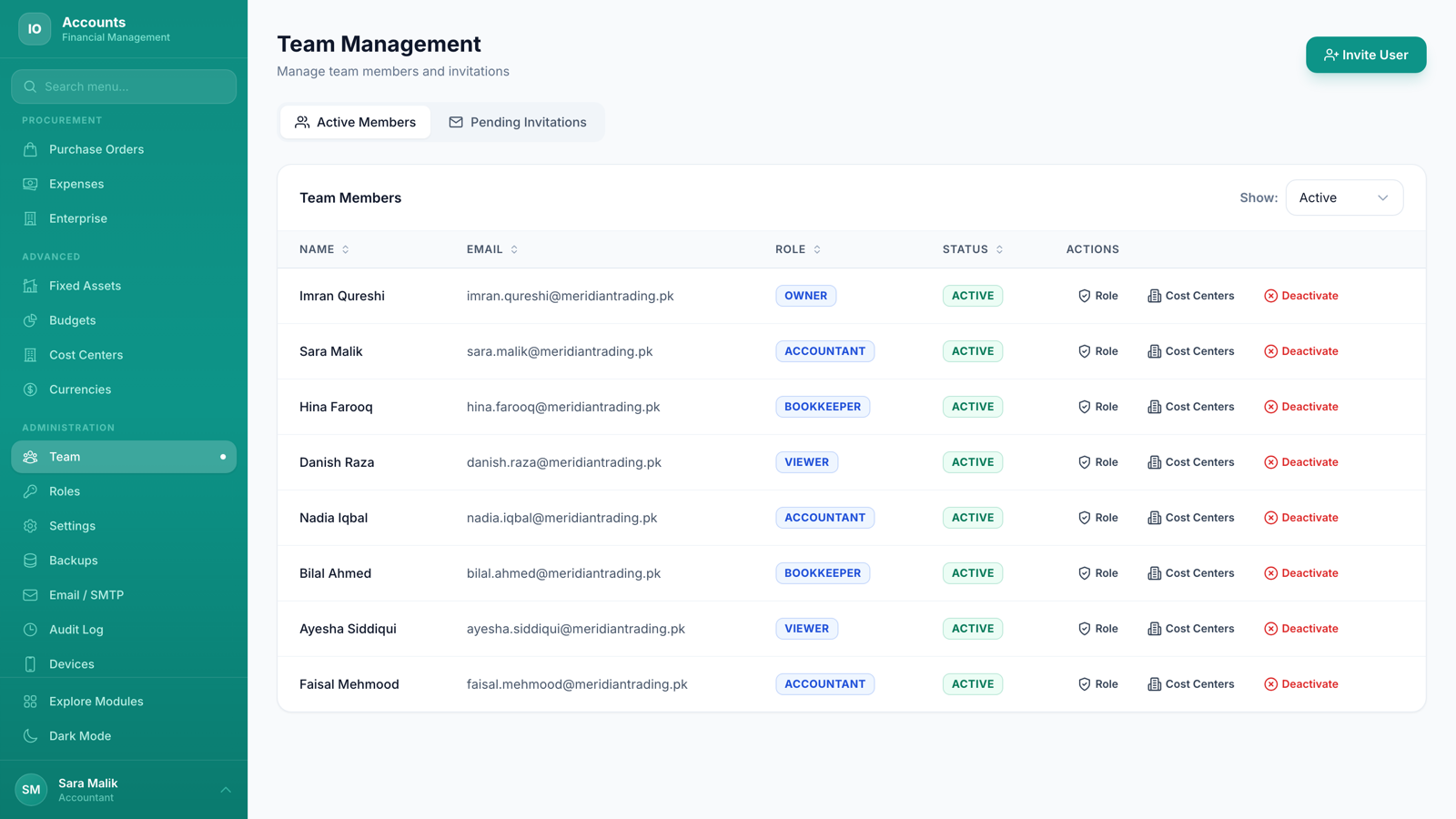
Task: Open Cost Centers for Imran Qureshi
Action: (1190, 296)
